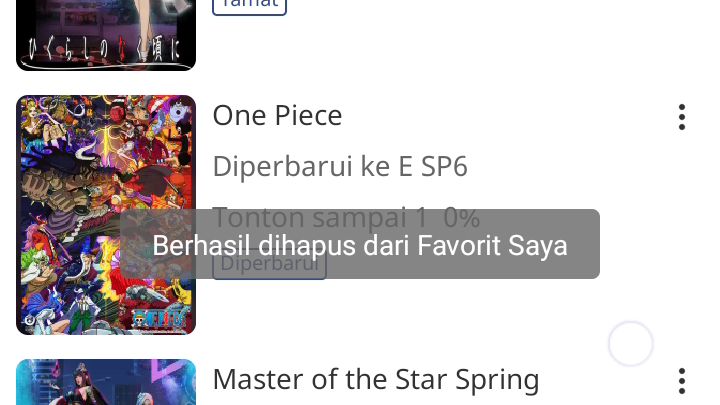Select the Master of the Star Spring title

pos(376,380)
